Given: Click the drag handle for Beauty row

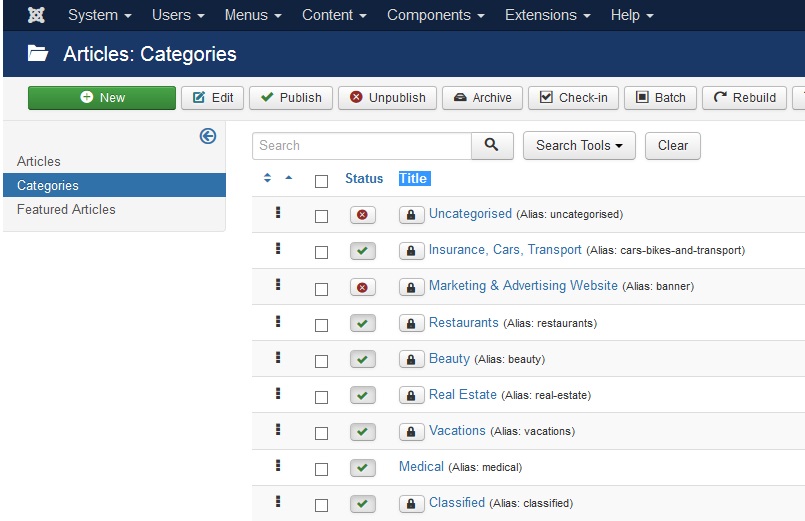Looking at the screenshot, I should 278,358.
